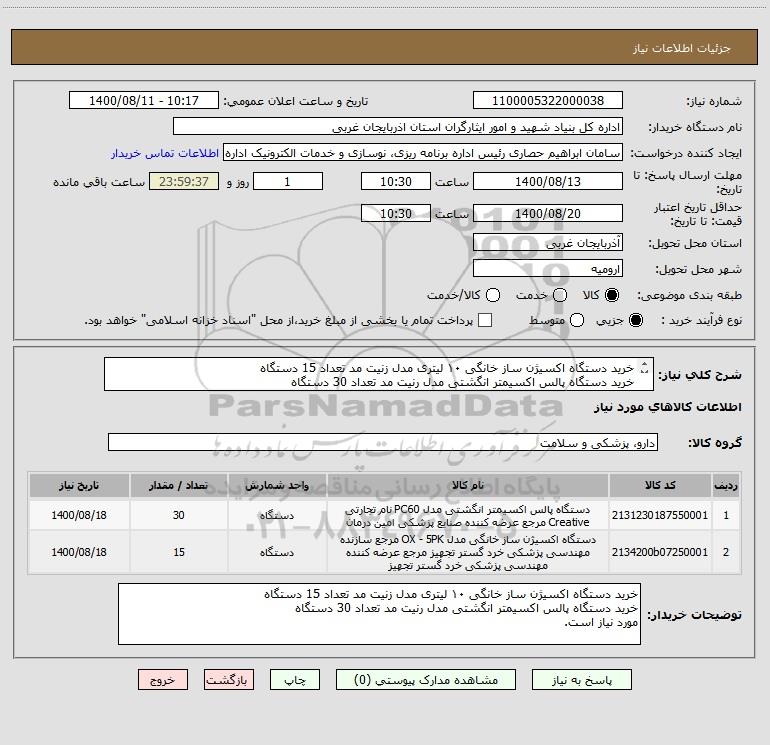Click the شماره نیاز field 1100005322000038
770x745 pixels.
[x=548, y=101]
